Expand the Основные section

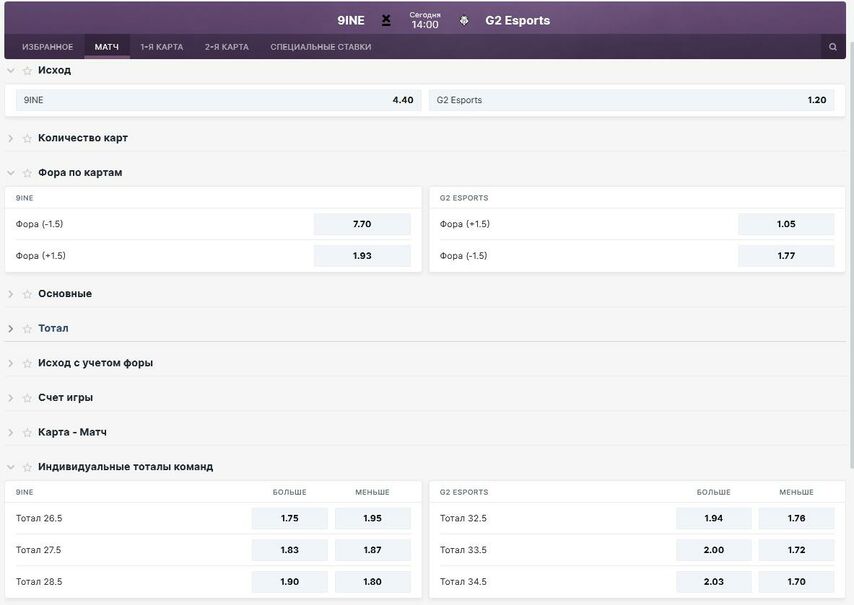[11, 295]
